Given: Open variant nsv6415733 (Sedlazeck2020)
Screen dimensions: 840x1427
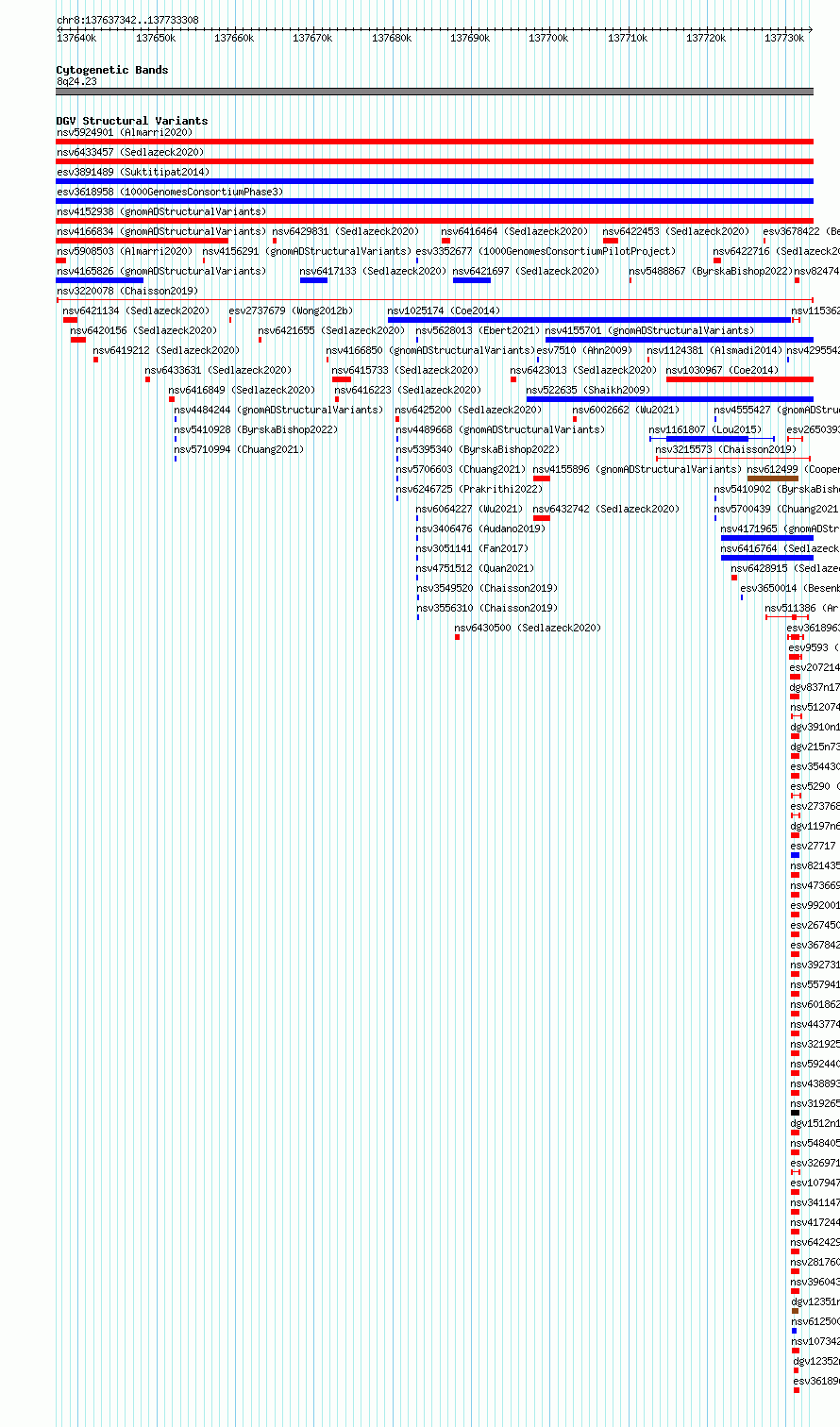Looking at the screenshot, I should (405, 370).
